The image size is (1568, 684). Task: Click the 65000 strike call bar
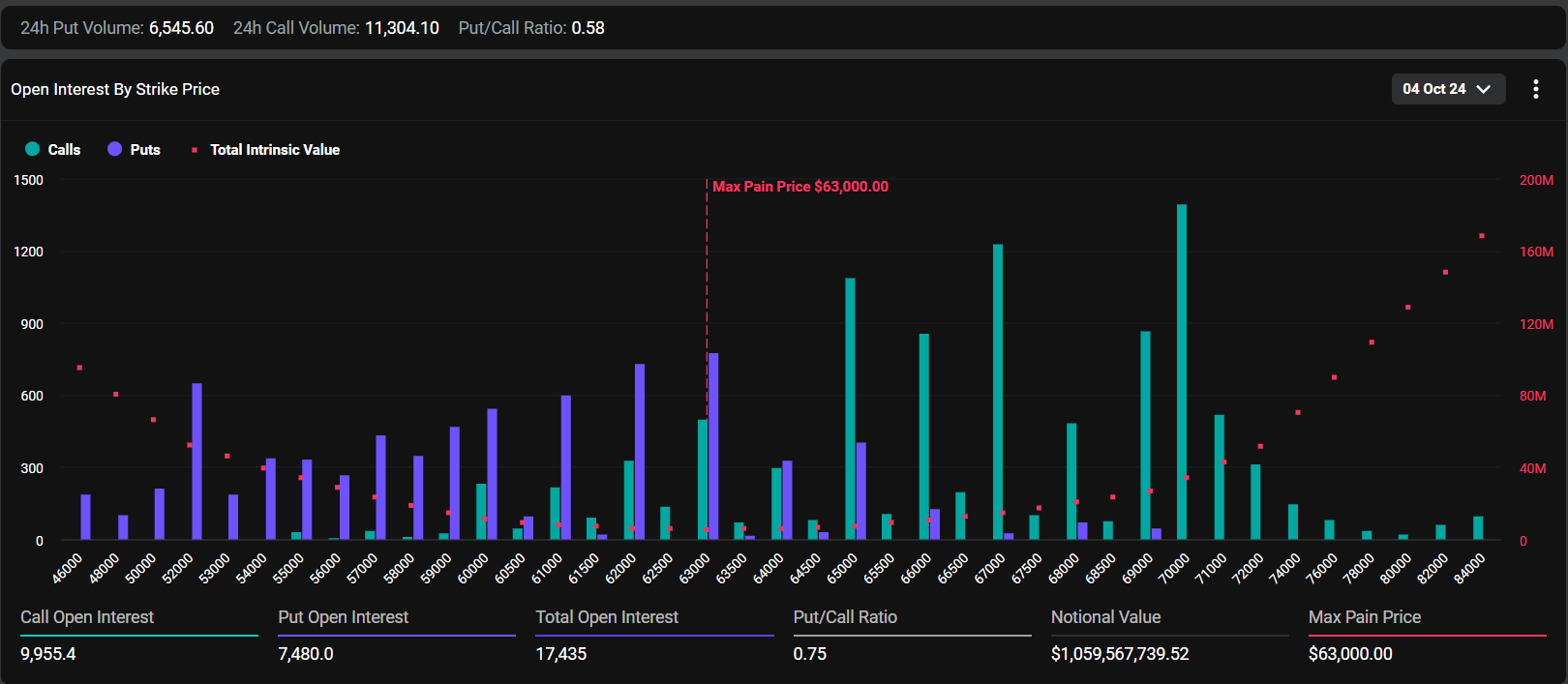[850, 408]
